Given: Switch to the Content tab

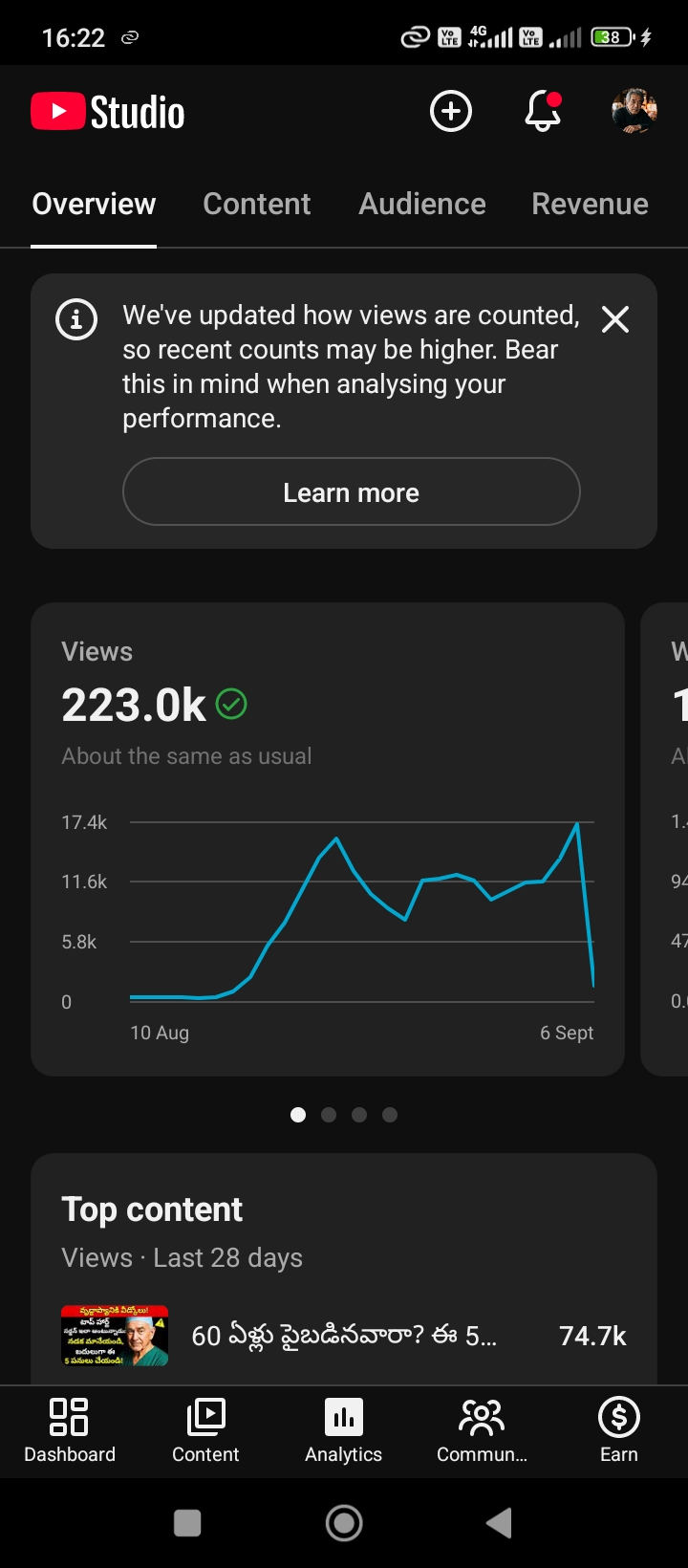Looking at the screenshot, I should pyautogui.click(x=257, y=204).
